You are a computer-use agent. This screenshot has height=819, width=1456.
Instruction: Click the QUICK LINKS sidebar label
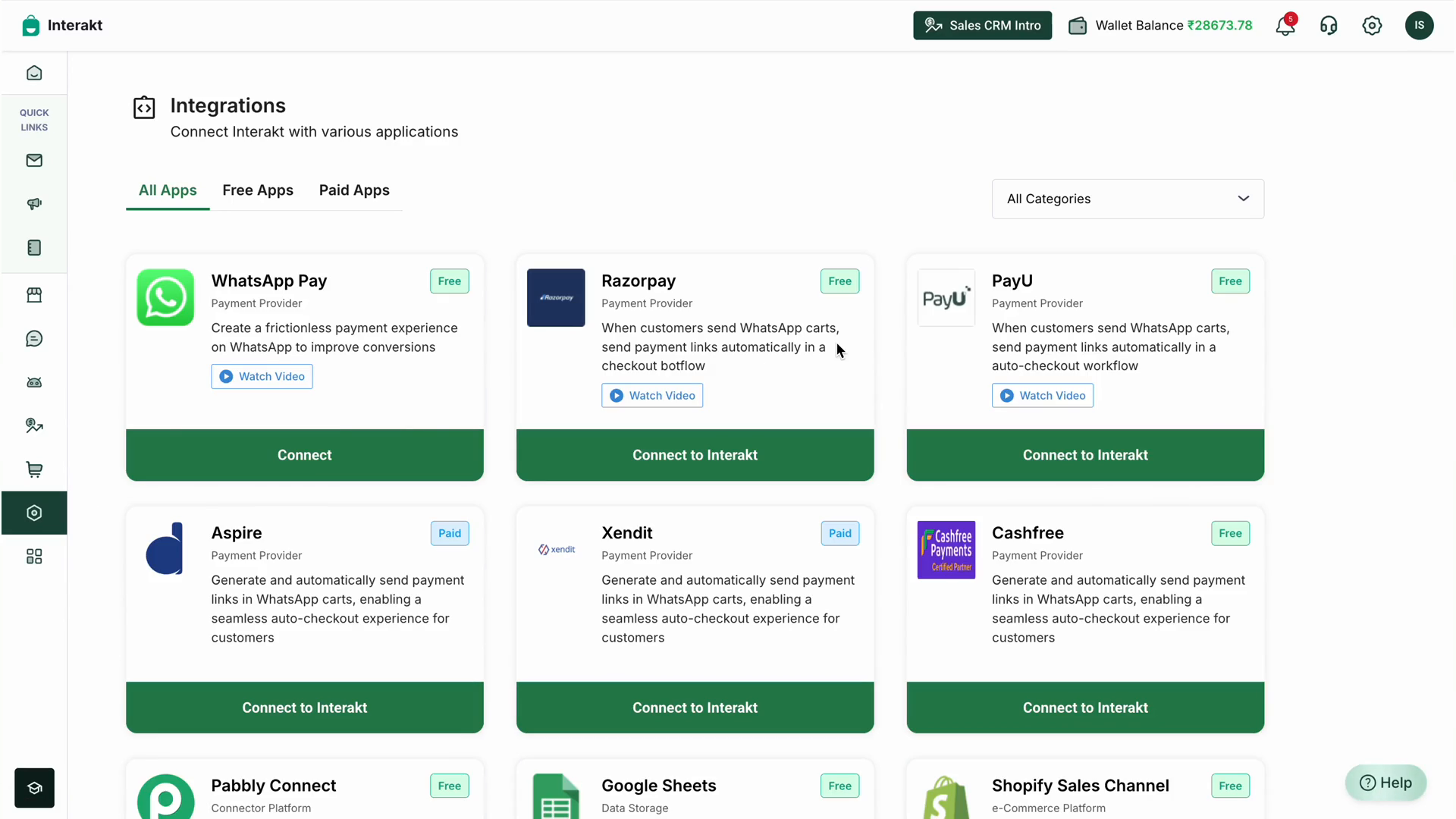34,120
